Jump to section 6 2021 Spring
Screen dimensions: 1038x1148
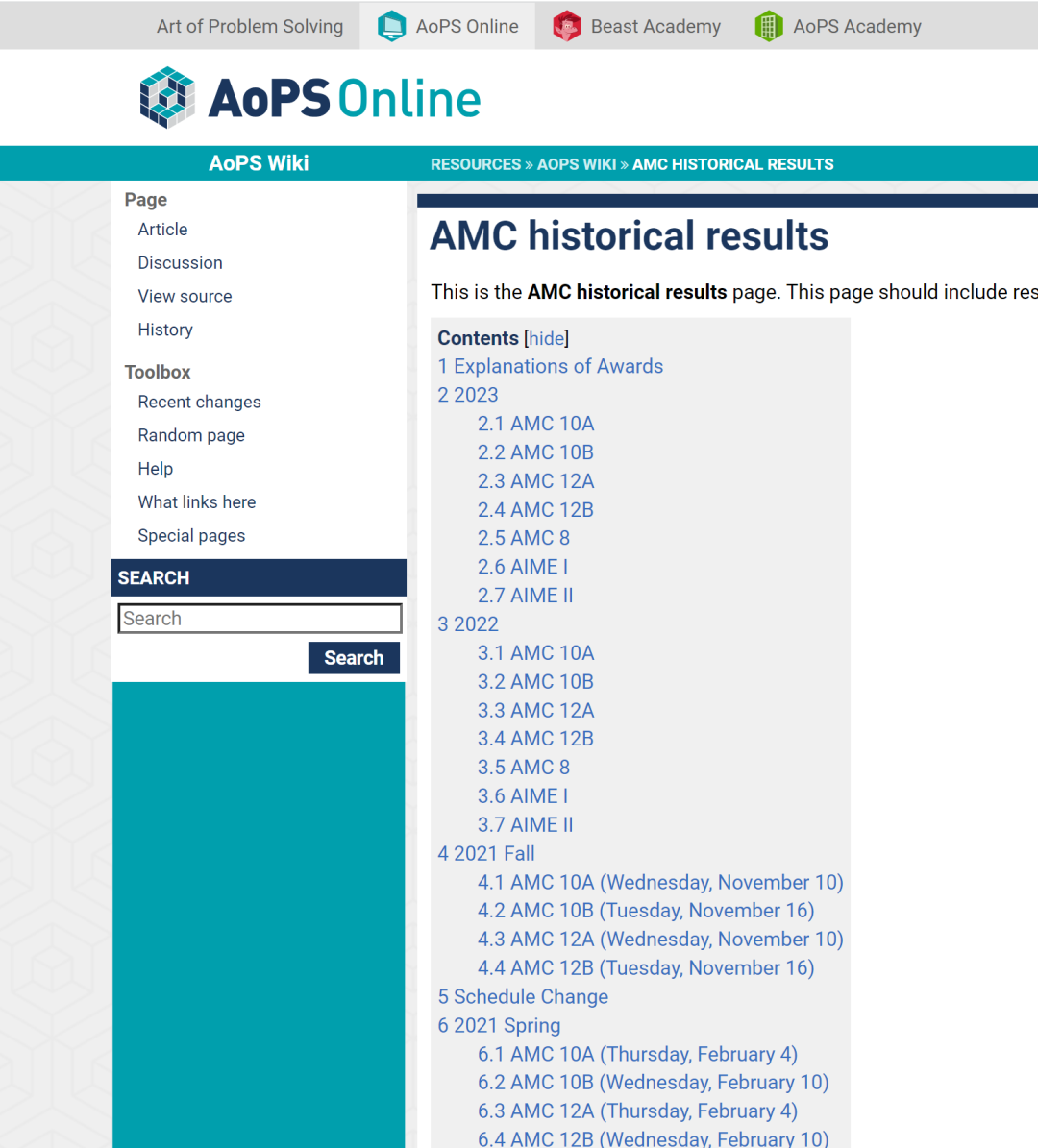499,1026
